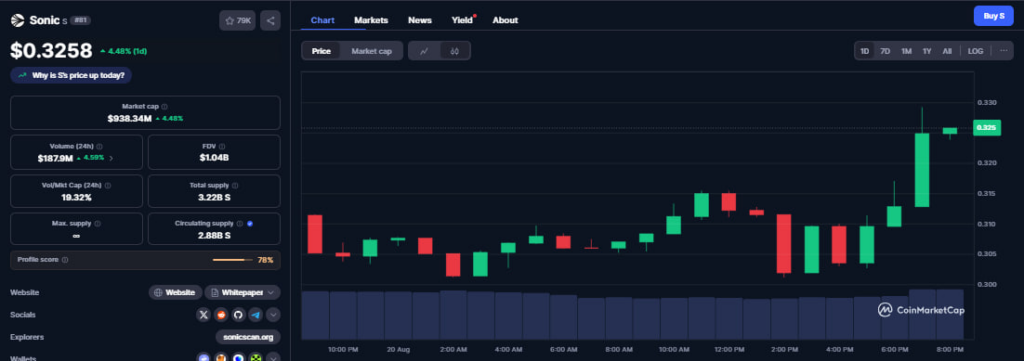The width and height of the screenshot is (1024, 361).
Task: Switch to candlestick chart view icon
Action: [455, 51]
